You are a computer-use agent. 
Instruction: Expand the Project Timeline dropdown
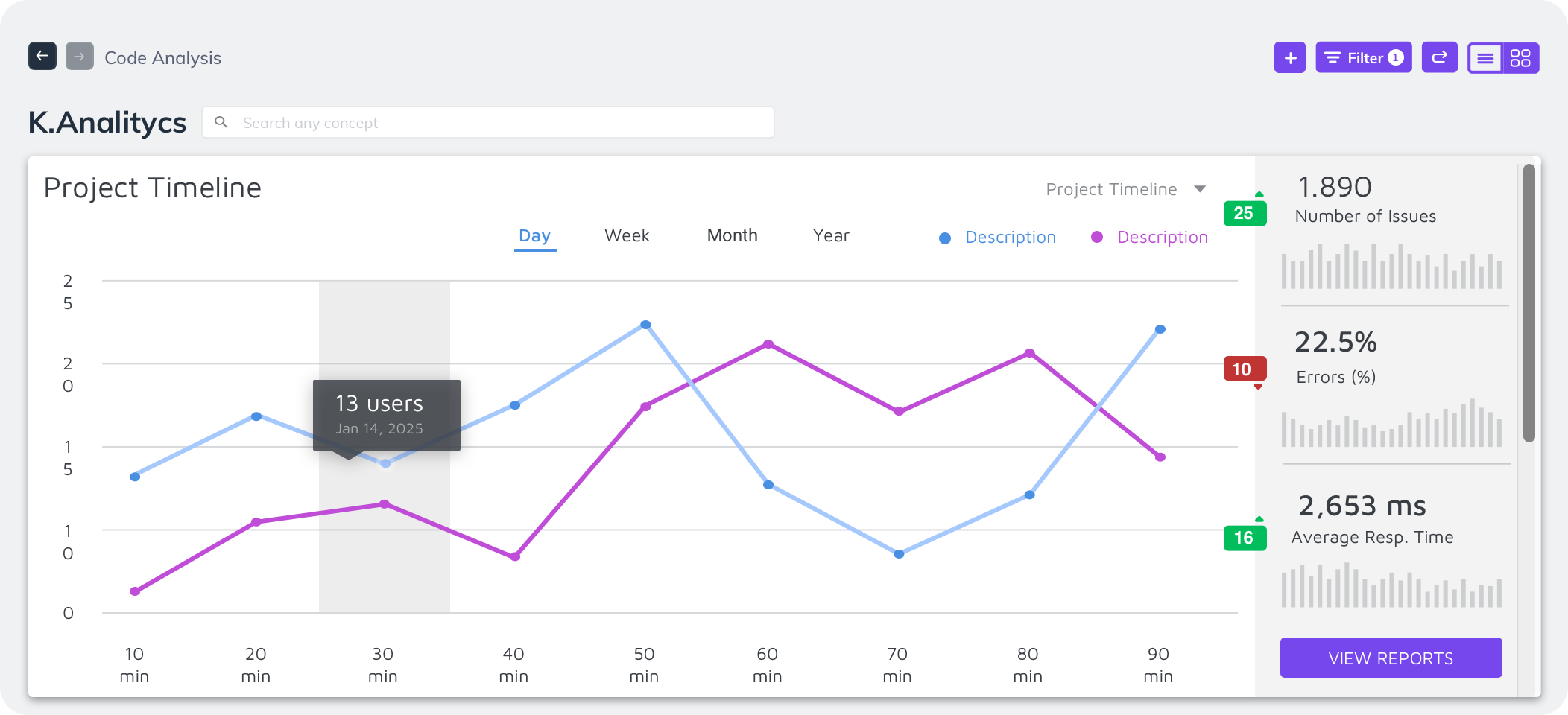tap(1111, 189)
